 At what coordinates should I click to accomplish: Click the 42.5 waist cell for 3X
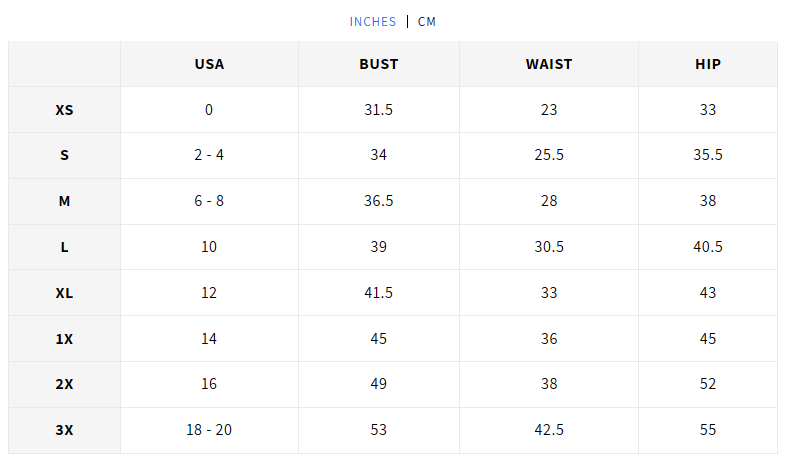[549, 430]
